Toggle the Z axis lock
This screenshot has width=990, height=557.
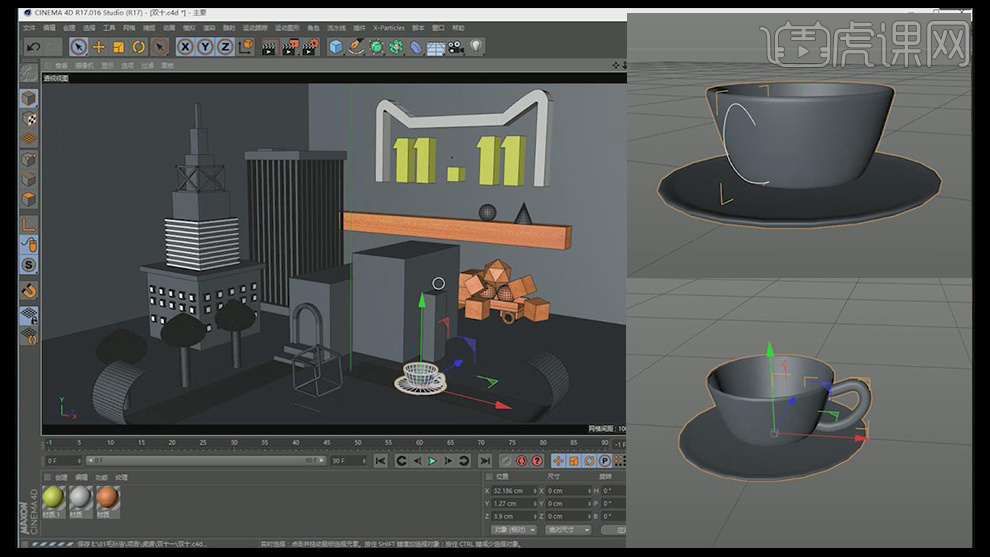(x=225, y=47)
